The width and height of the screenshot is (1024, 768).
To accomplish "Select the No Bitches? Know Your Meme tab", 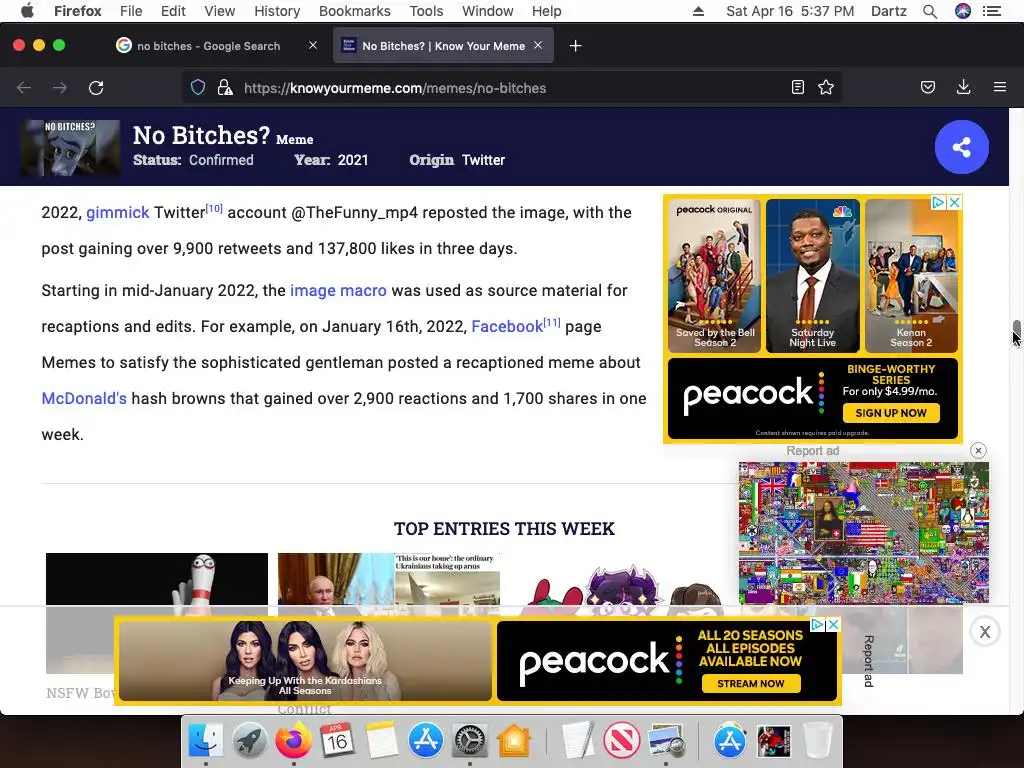I will [443, 46].
